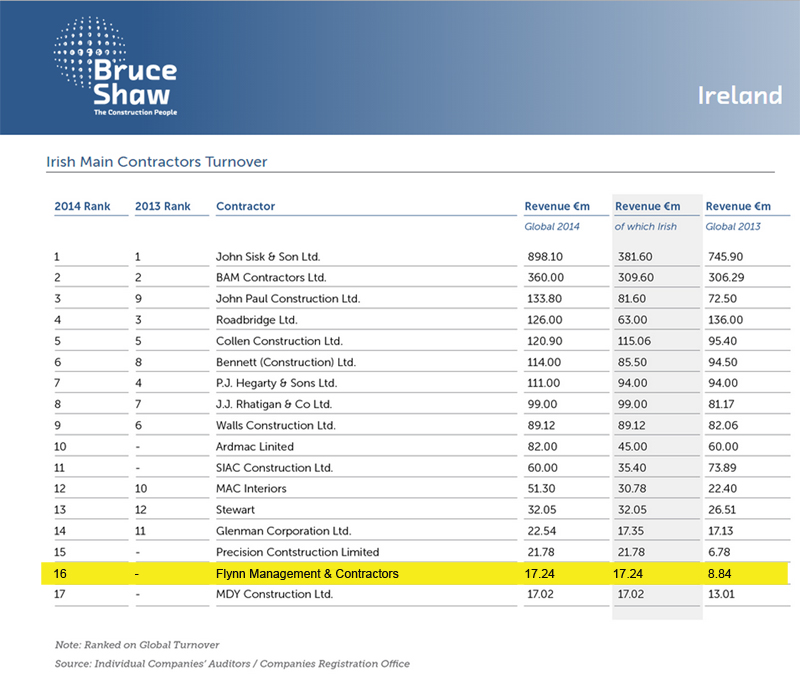Click Glenman global 2014 revenue '22.54'
Screen dimensions: 800x696
click(x=542, y=531)
